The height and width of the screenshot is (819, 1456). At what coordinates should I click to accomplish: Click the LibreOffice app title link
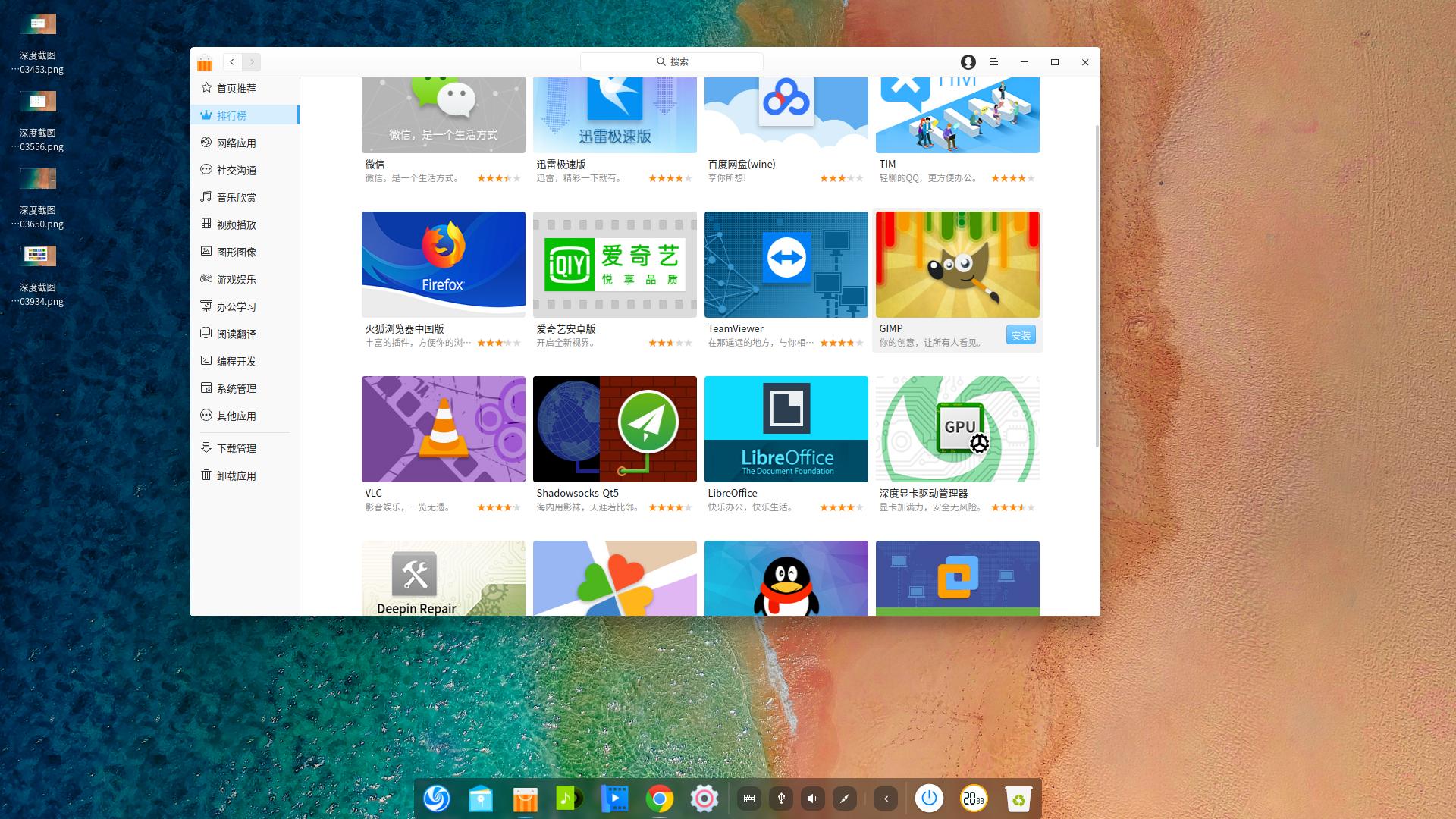point(733,493)
